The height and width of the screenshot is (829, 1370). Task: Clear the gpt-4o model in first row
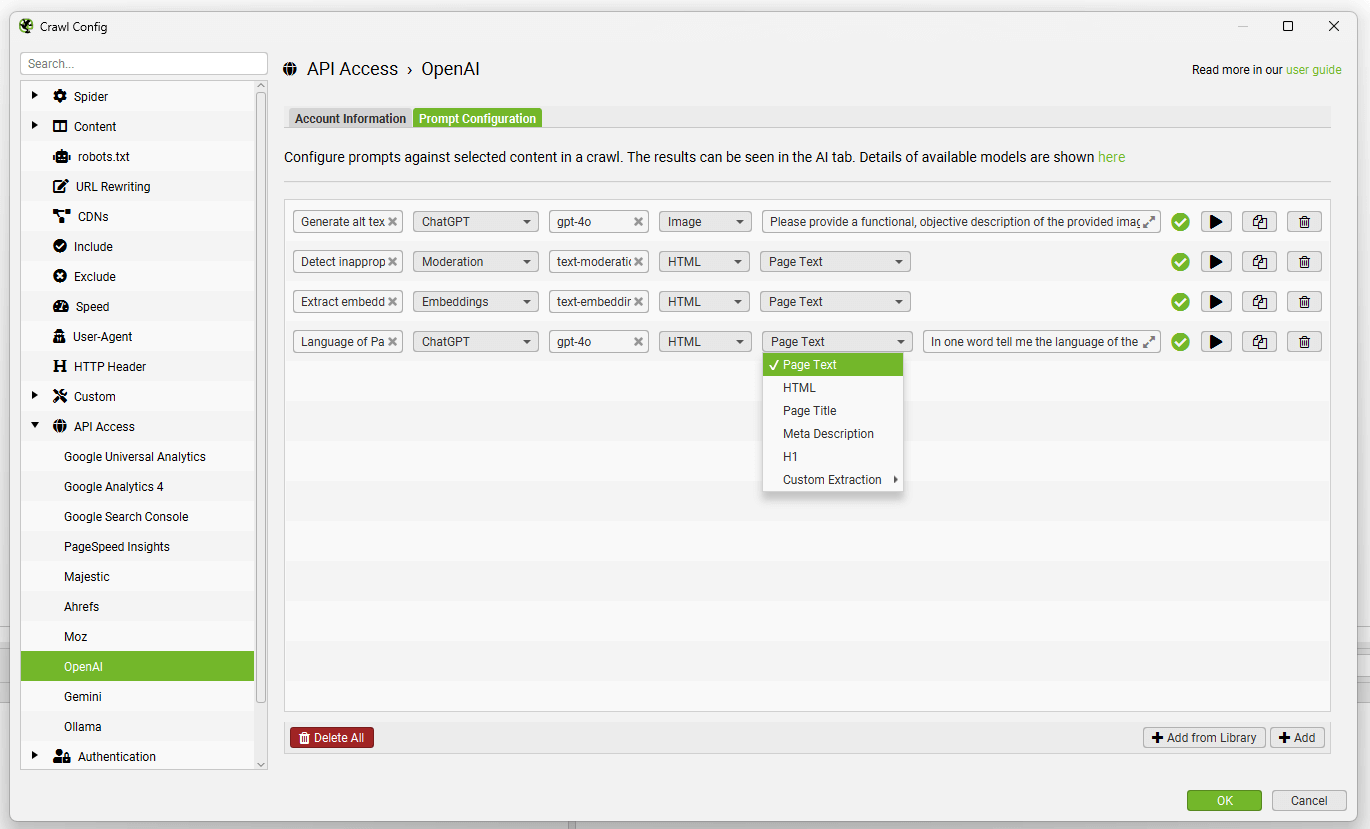(638, 222)
